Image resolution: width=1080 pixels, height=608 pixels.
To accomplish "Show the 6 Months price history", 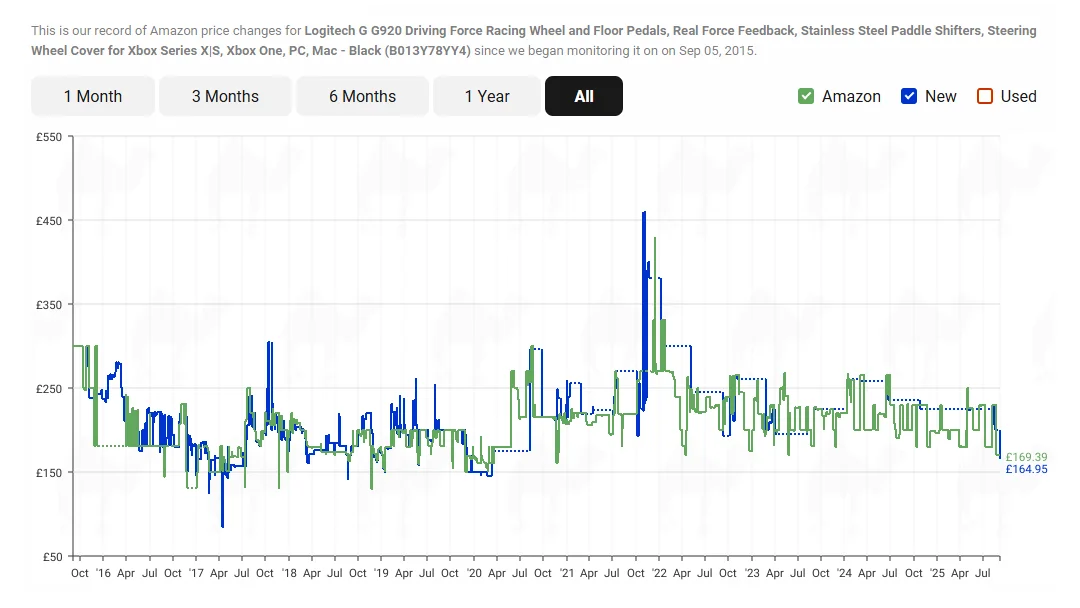I will pyautogui.click(x=362, y=96).
